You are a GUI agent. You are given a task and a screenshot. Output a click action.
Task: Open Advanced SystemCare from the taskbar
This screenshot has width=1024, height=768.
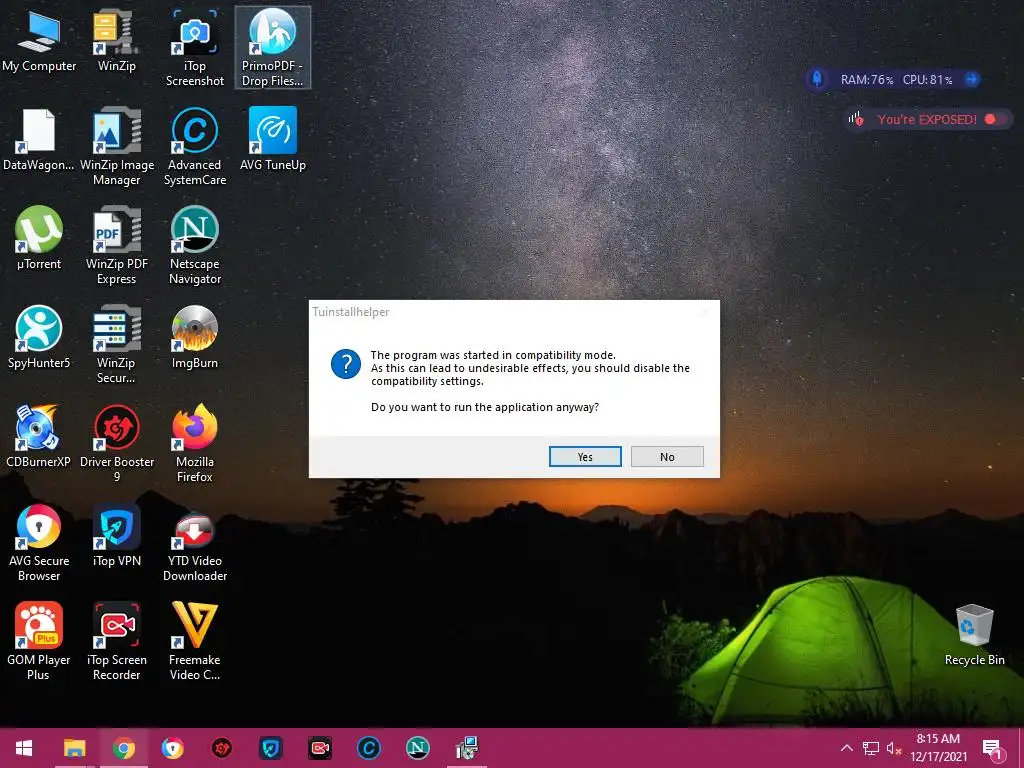(x=368, y=748)
